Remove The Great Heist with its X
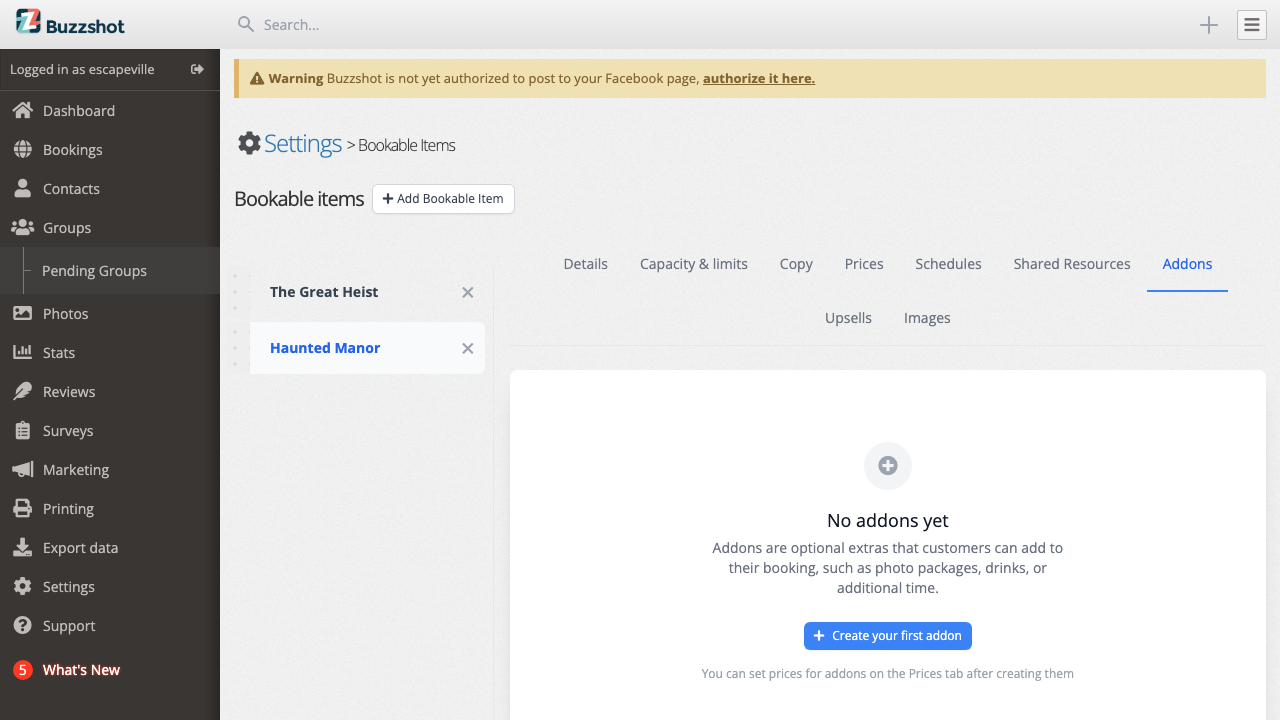Image resolution: width=1280 pixels, height=720 pixels. 467,293
